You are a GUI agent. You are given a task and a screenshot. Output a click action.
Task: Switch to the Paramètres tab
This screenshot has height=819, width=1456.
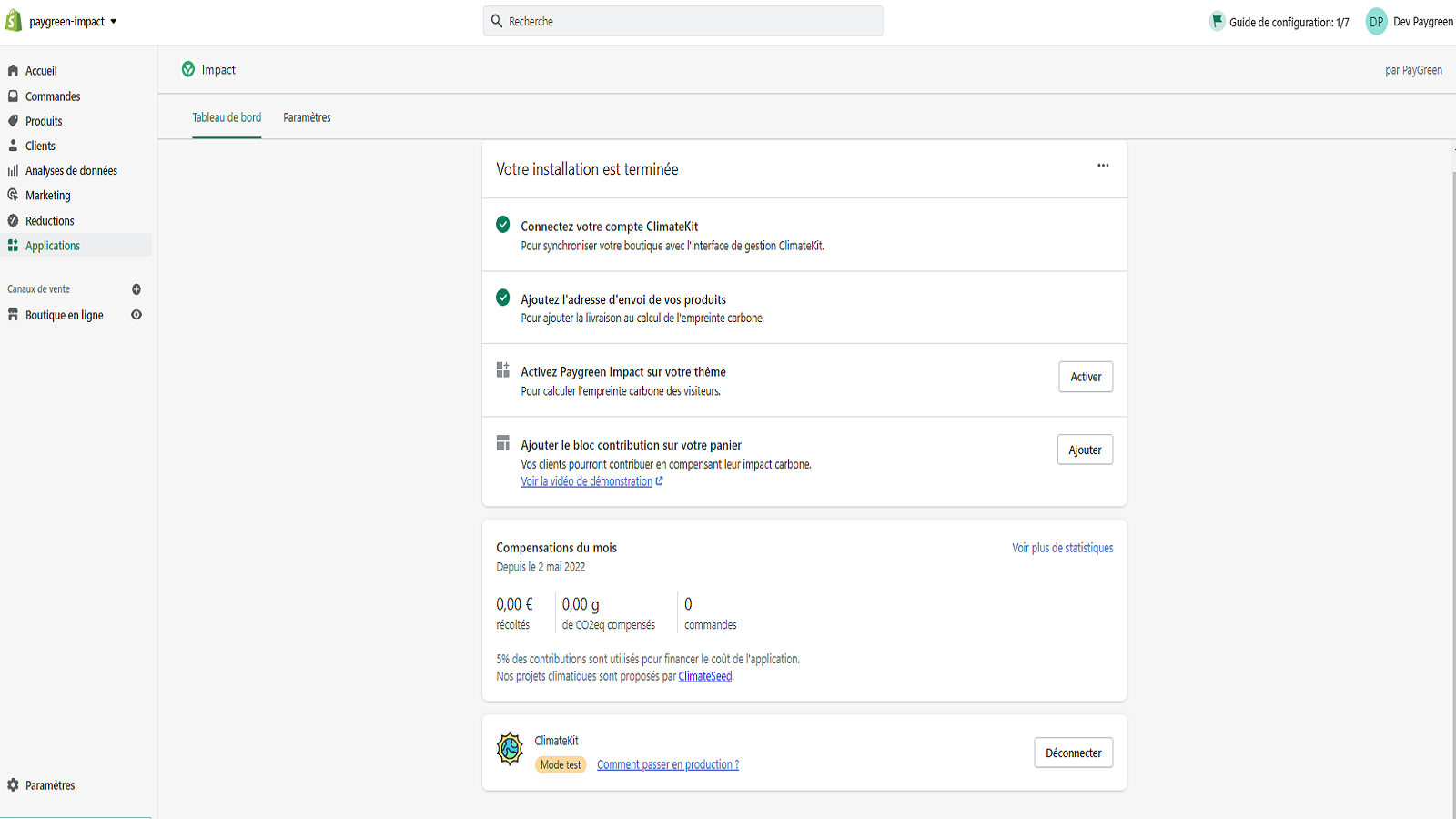pos(307,117)
